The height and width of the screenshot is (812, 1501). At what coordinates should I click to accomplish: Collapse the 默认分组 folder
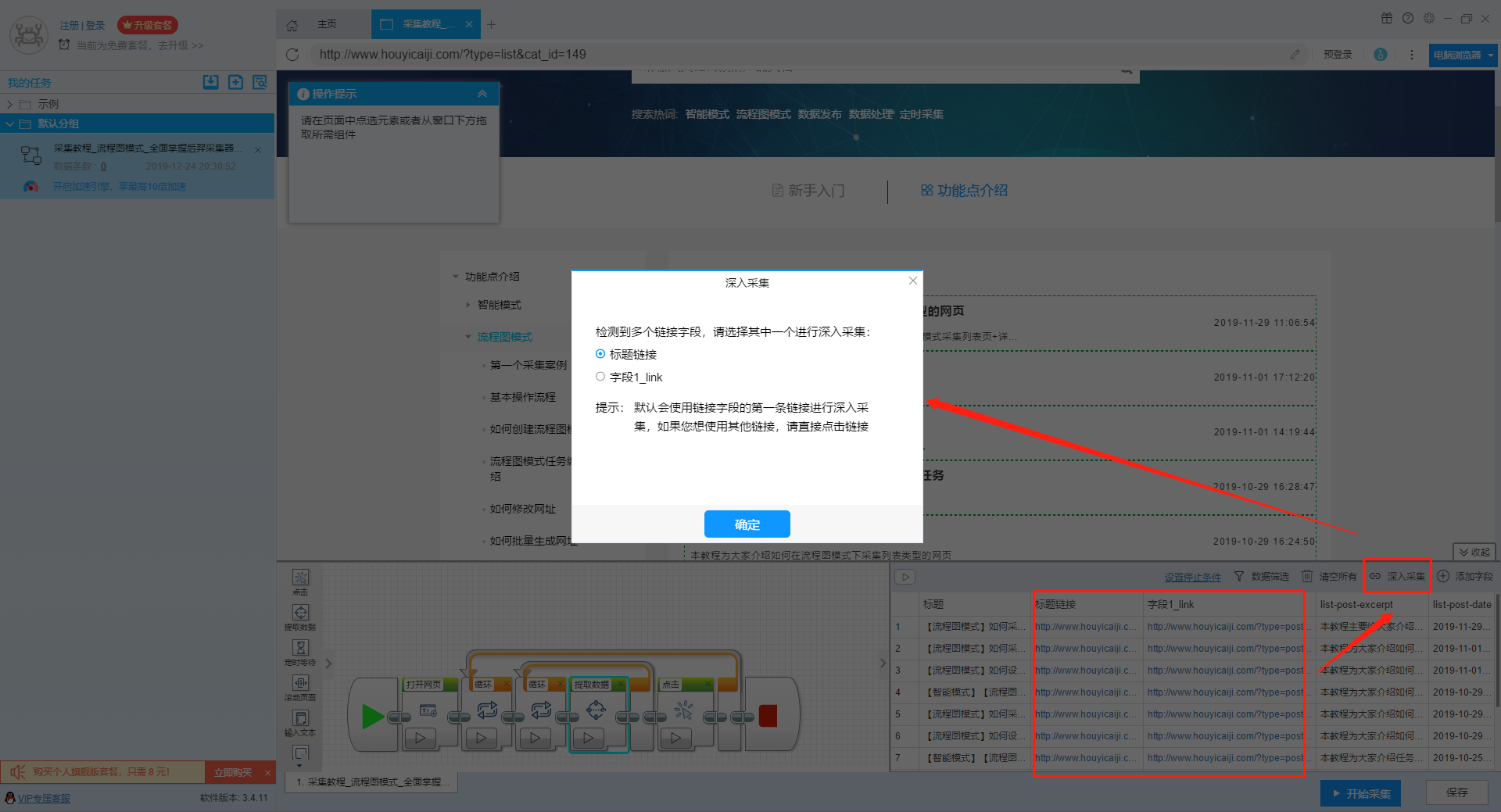[9, 123]
